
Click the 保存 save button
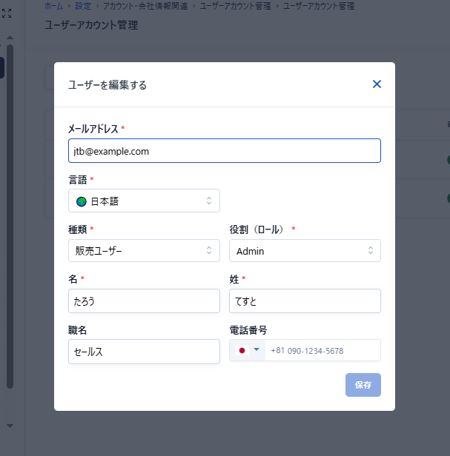point(363,385)
